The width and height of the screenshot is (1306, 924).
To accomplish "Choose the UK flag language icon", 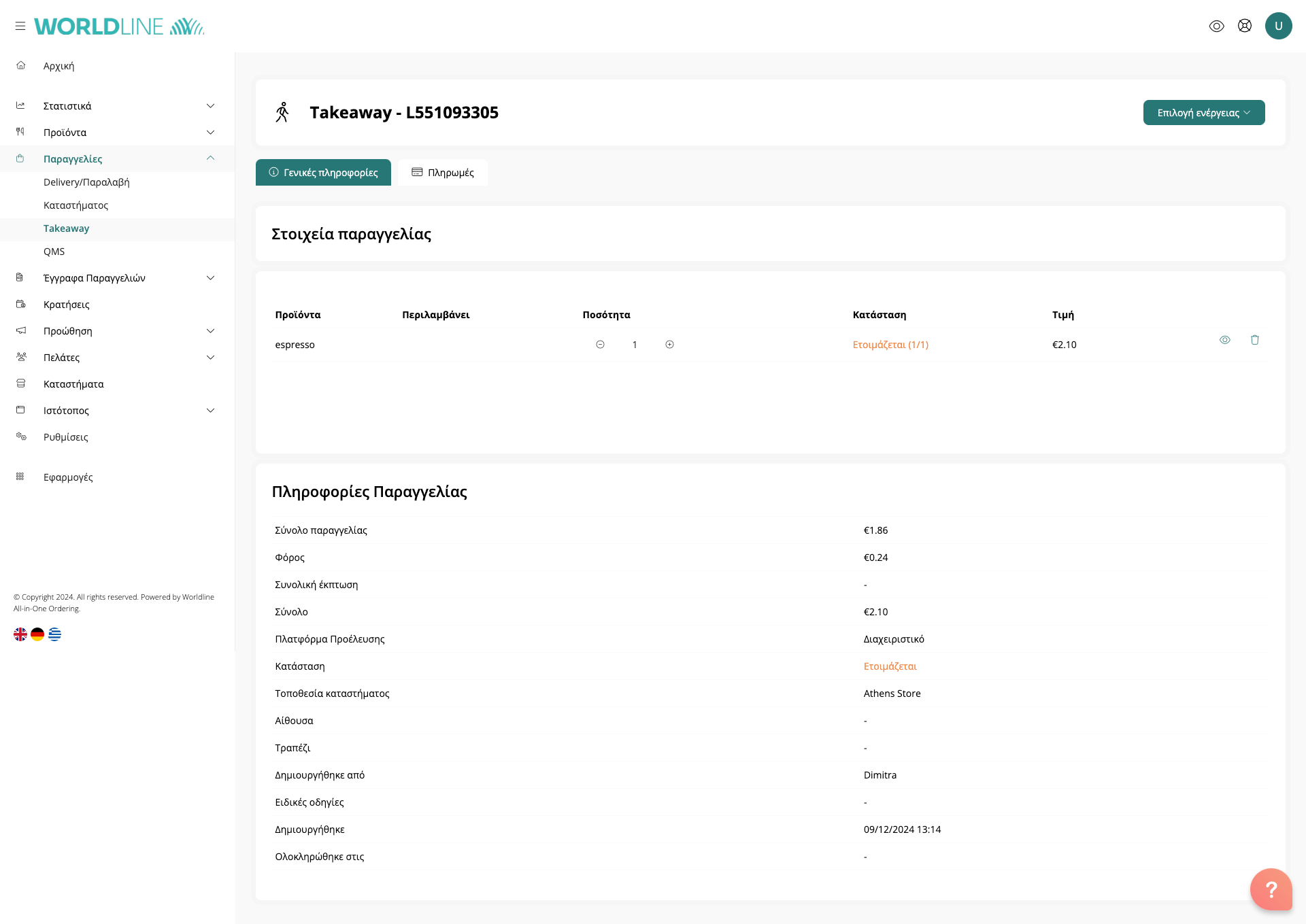I will pyautogui.click(x=20, y=634).
